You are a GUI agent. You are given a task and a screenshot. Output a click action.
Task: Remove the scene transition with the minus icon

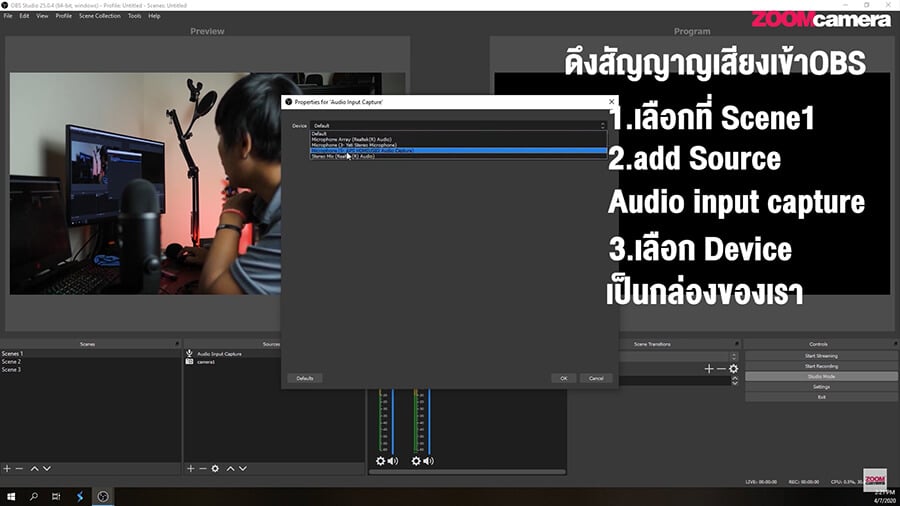[x=721, y=369]
